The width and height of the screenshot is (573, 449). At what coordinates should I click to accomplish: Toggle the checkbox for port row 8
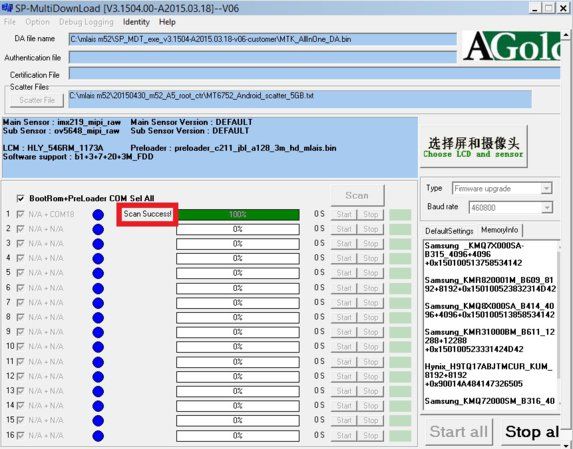point(20,317)
